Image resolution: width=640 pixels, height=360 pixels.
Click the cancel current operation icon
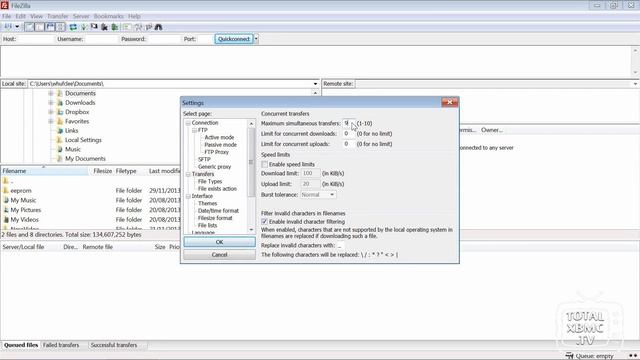(x=94, y=27)
